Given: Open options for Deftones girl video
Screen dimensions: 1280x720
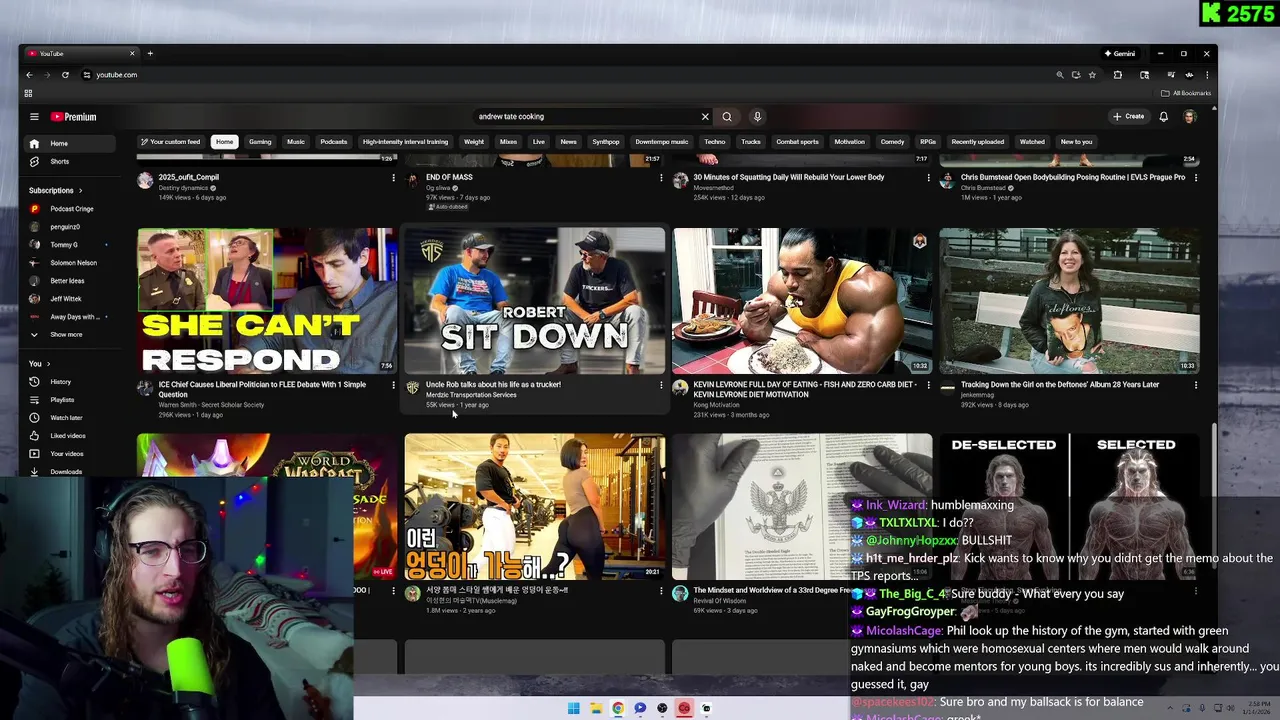Looking at the screenshot, I should point(1196,385).
